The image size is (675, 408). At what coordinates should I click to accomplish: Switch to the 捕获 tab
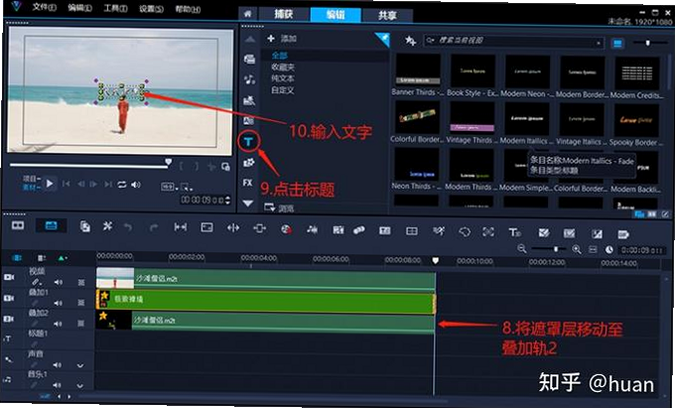(284, 14)
